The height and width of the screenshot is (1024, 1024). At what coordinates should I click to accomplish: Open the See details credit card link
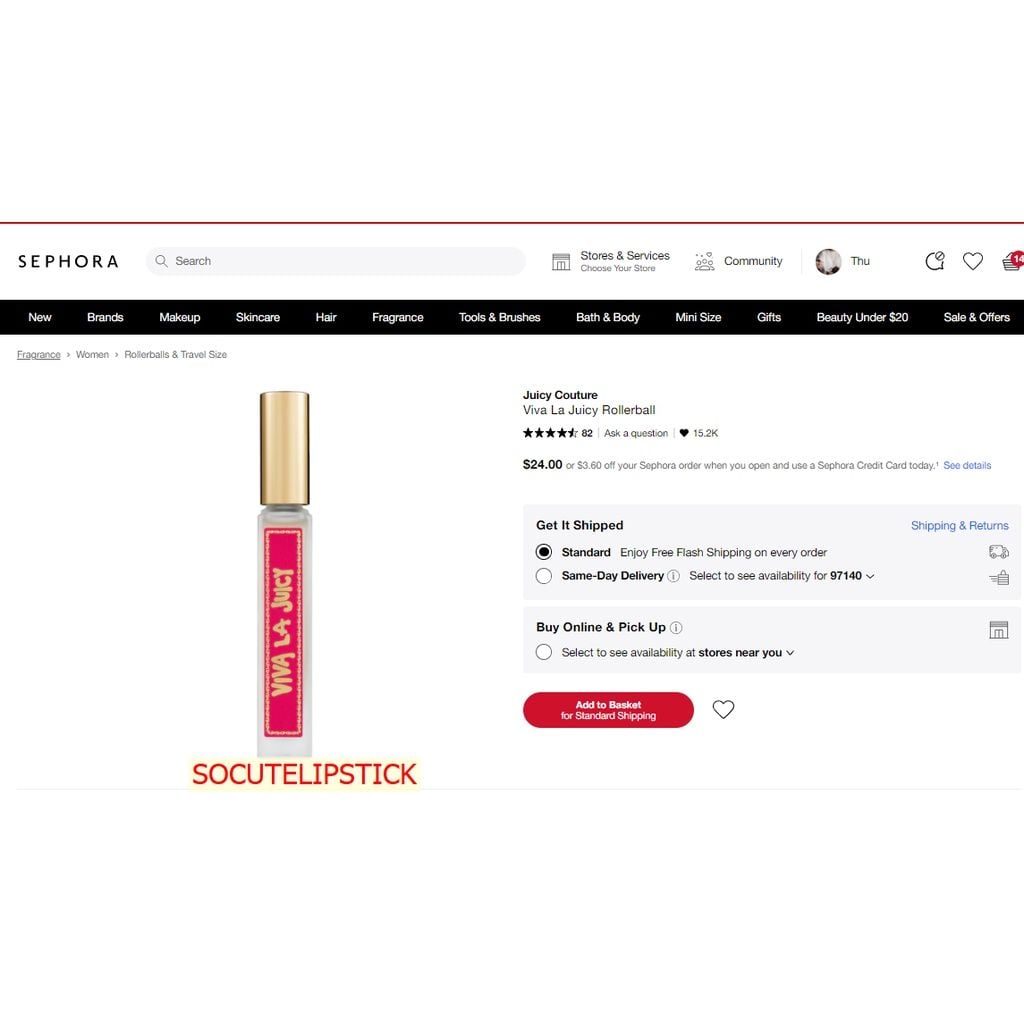967,466
